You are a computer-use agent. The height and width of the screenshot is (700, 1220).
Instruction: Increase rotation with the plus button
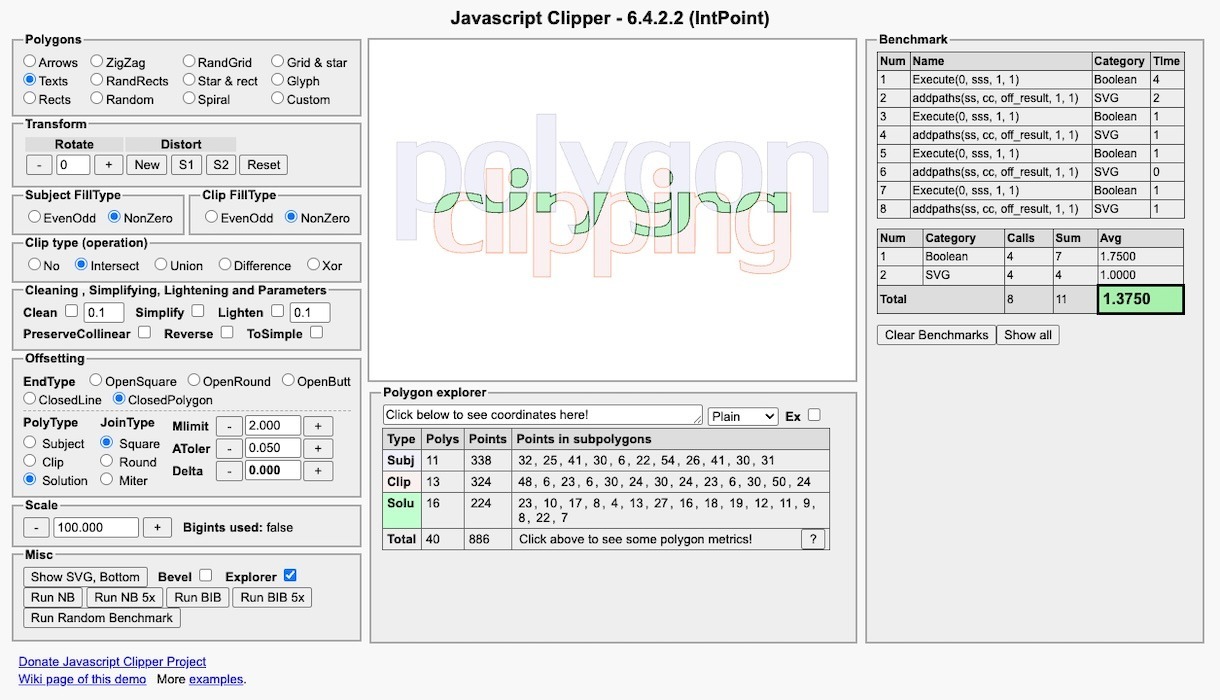click(108, 165)
